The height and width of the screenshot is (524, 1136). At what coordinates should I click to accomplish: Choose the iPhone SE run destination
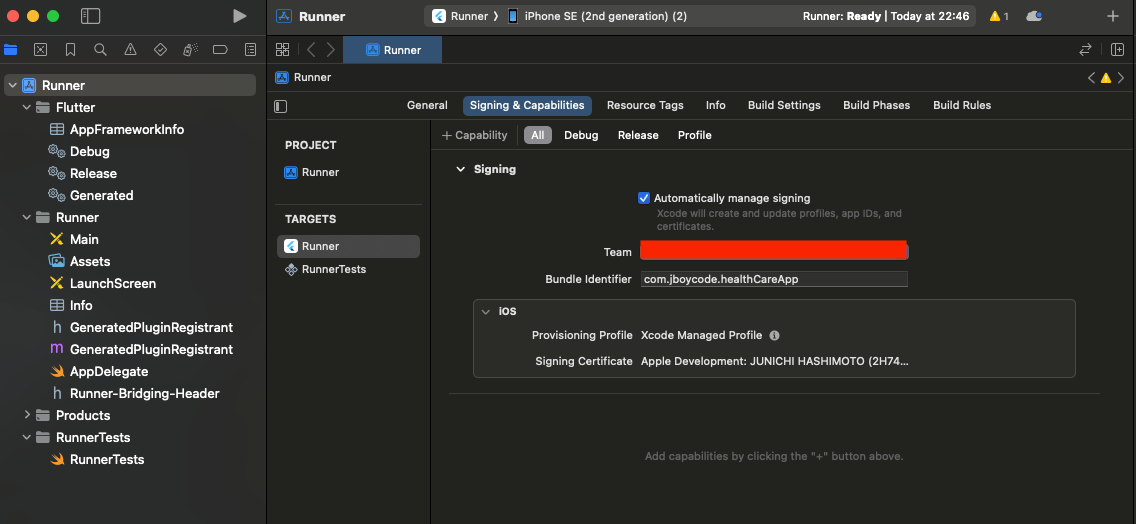click(x=597, y=16)
